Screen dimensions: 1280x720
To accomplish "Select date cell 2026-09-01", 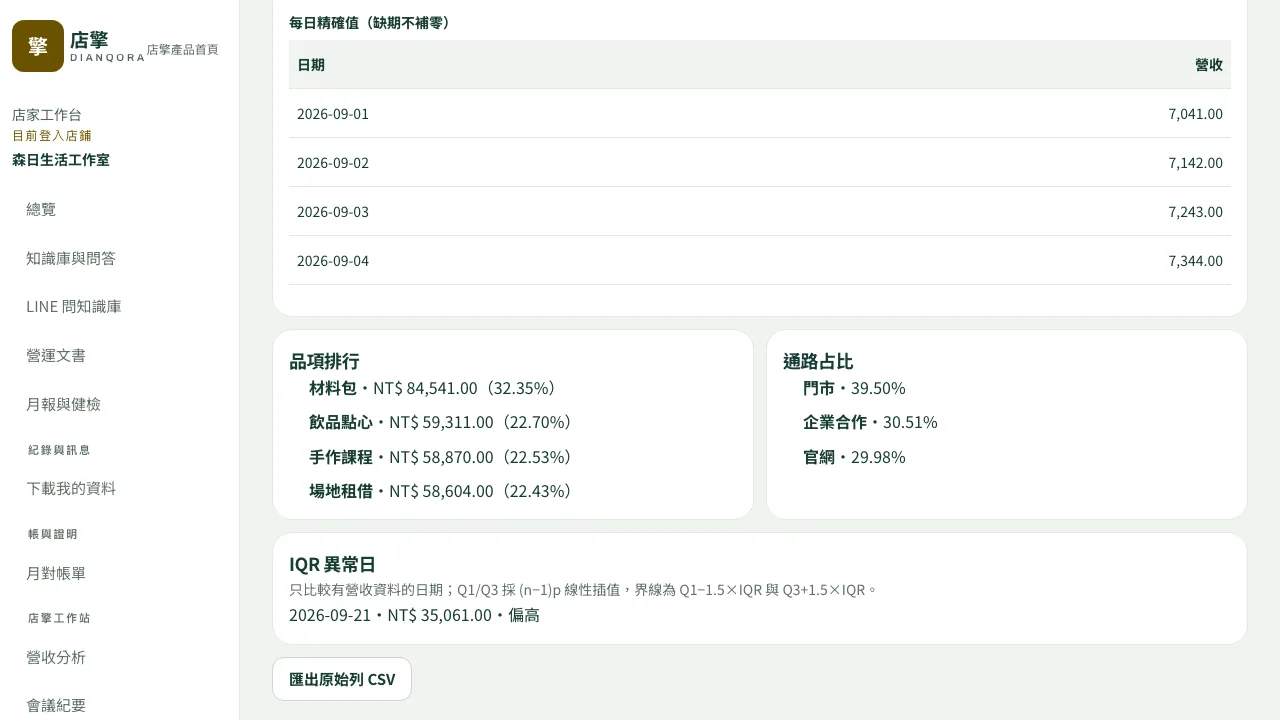I will (333, 114).
